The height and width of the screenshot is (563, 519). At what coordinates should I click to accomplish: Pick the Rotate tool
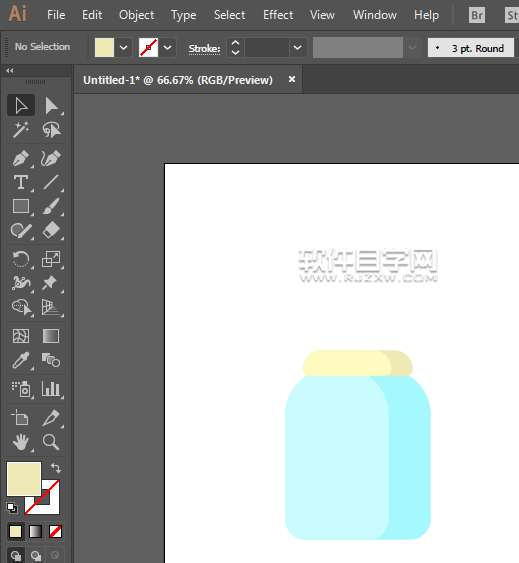coord(20,259)
